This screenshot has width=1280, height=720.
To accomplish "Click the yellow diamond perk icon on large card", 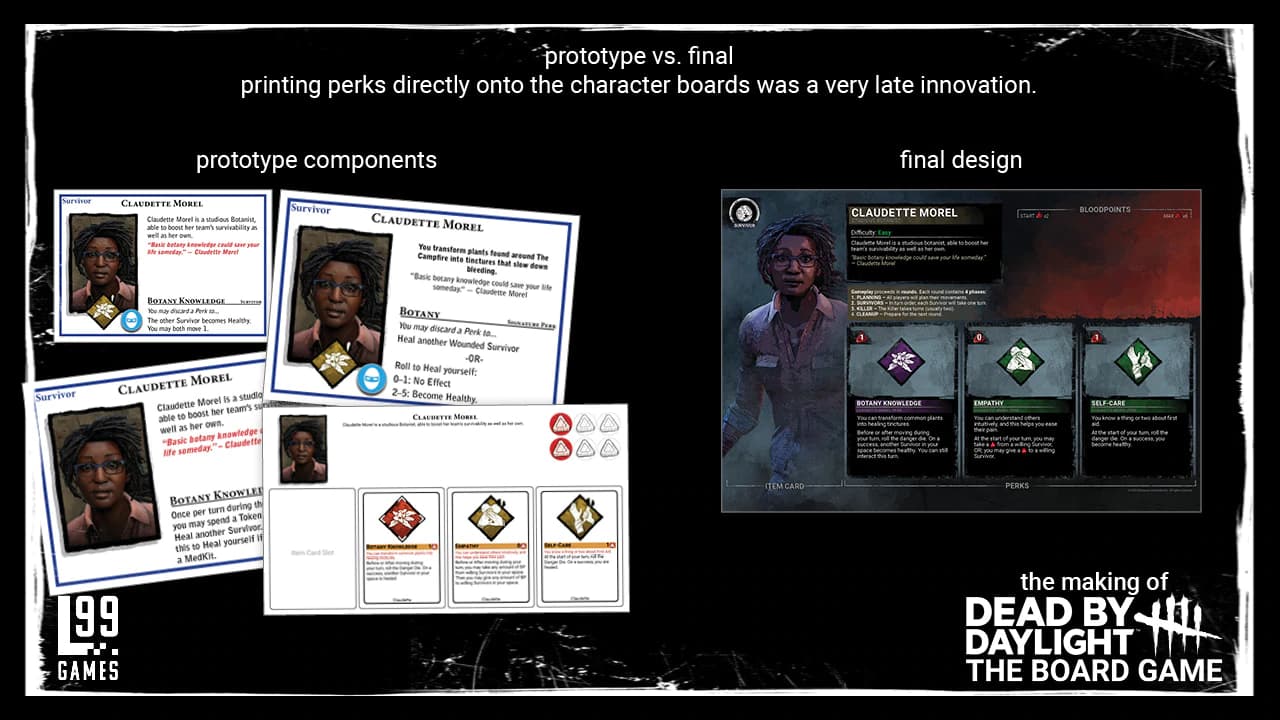I will click(333, 366).
